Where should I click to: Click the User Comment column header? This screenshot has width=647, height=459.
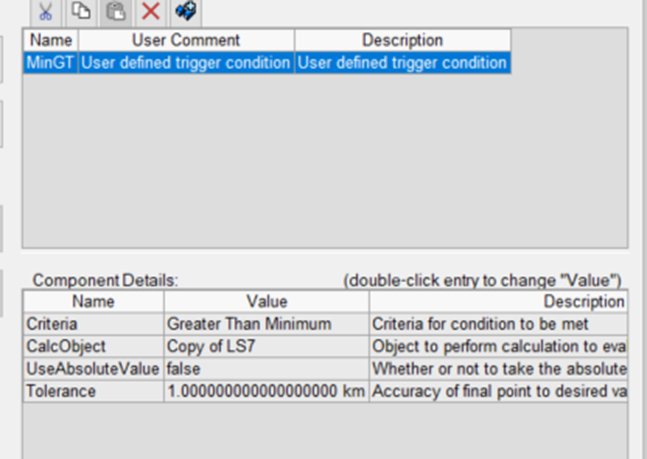click(186, 41)
